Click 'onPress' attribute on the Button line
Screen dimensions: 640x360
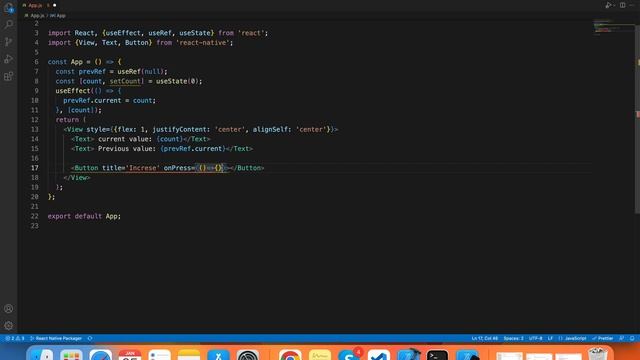(x=177, y=168)
